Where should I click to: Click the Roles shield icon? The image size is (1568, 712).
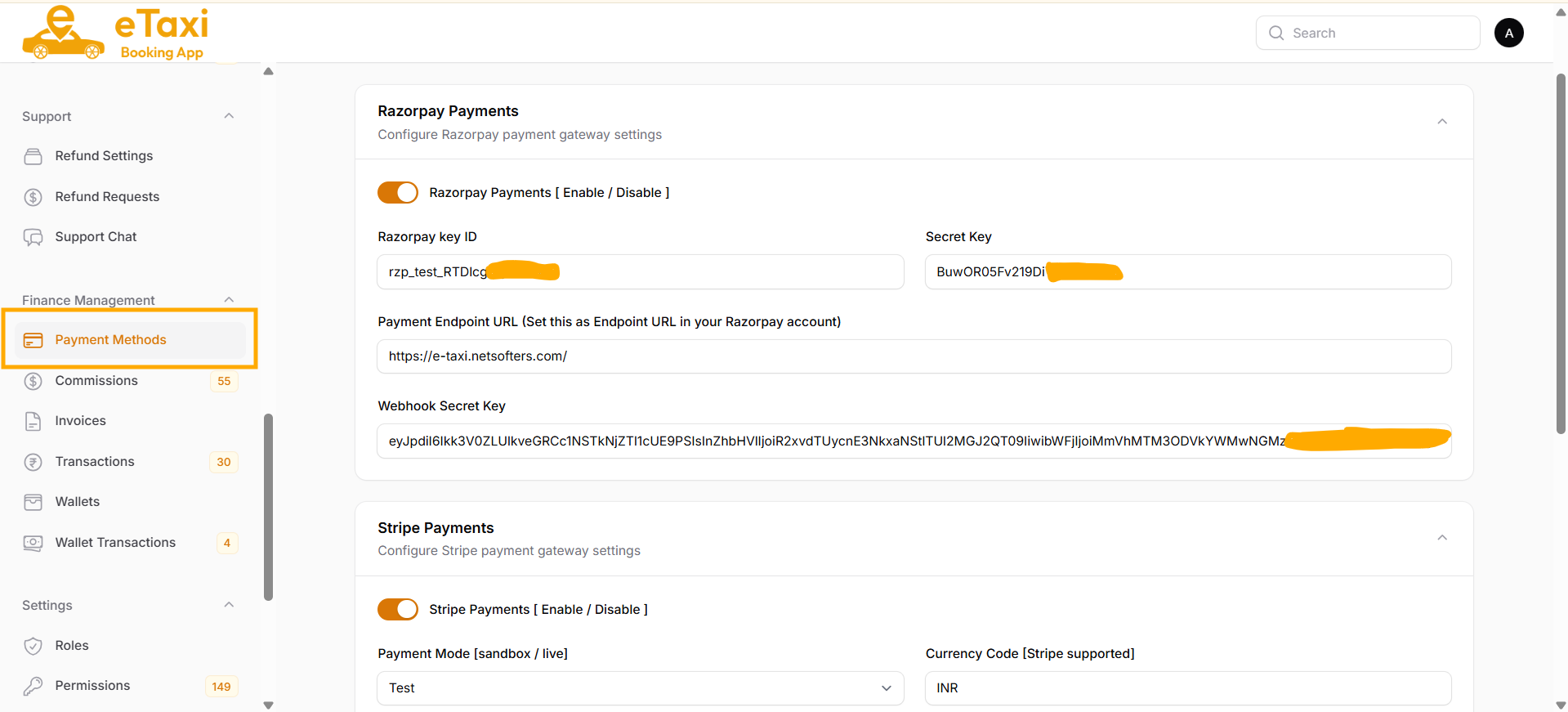click(x=33, y=646)
